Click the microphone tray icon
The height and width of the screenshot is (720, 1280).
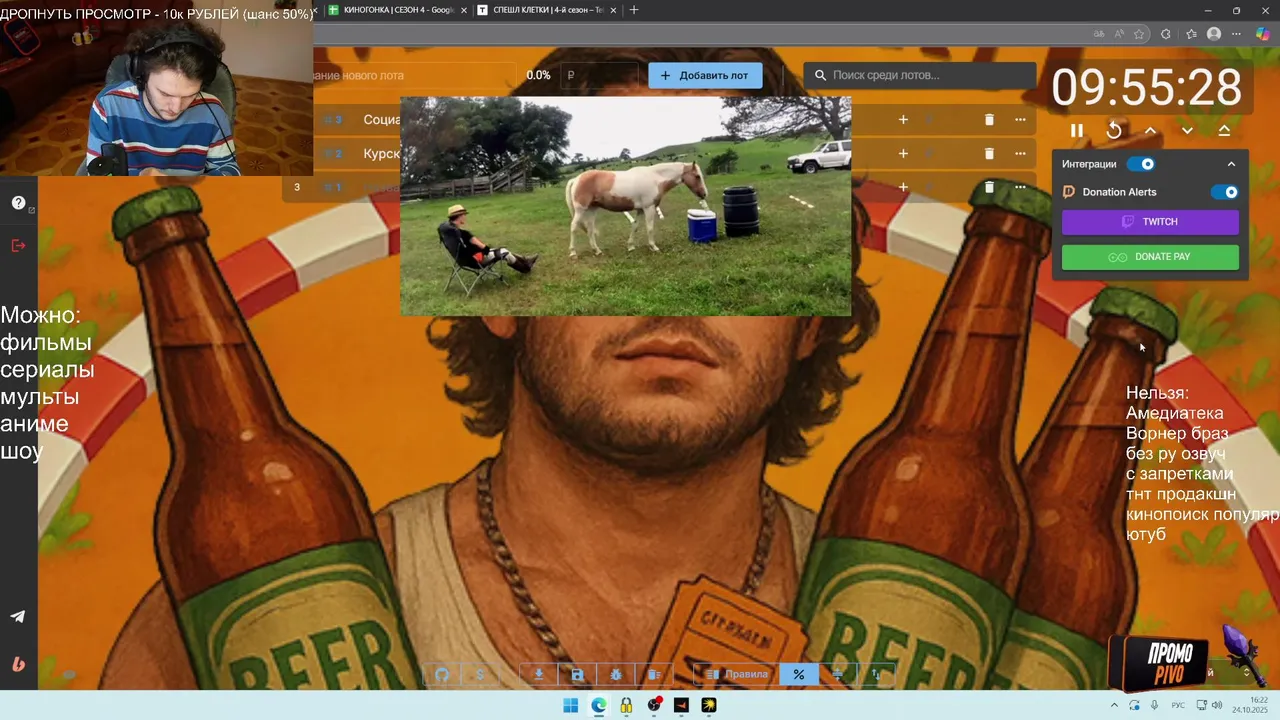click(x=1155, y=705)
